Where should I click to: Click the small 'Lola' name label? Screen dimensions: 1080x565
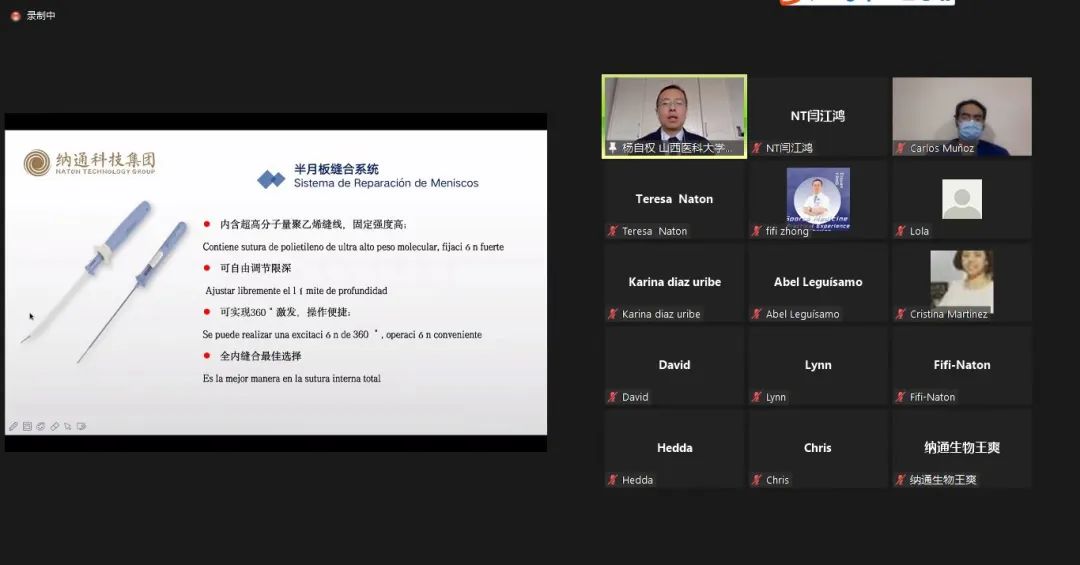pos(919,232)
